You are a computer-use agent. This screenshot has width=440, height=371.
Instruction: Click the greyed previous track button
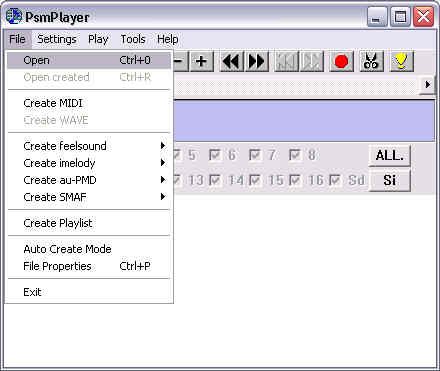pyautogui.click(x=286, y=61)
